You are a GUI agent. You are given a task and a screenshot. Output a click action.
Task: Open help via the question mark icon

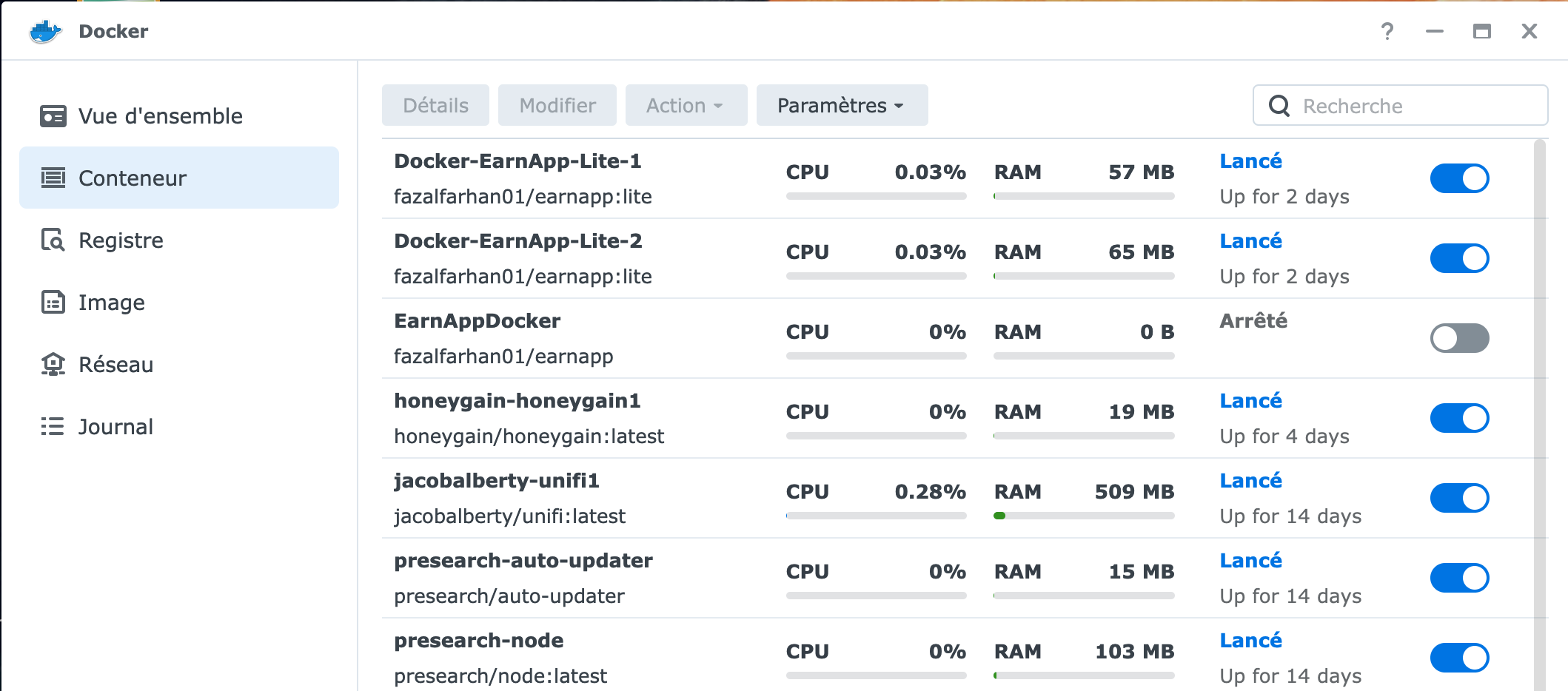pos(1387,31)
